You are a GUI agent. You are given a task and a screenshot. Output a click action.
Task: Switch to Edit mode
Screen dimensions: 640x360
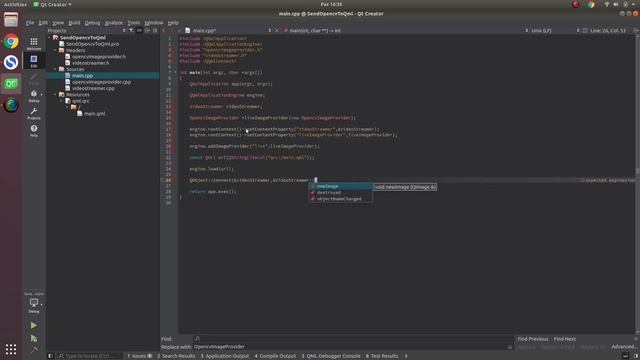pyautogui.click(x=34, y=61)
